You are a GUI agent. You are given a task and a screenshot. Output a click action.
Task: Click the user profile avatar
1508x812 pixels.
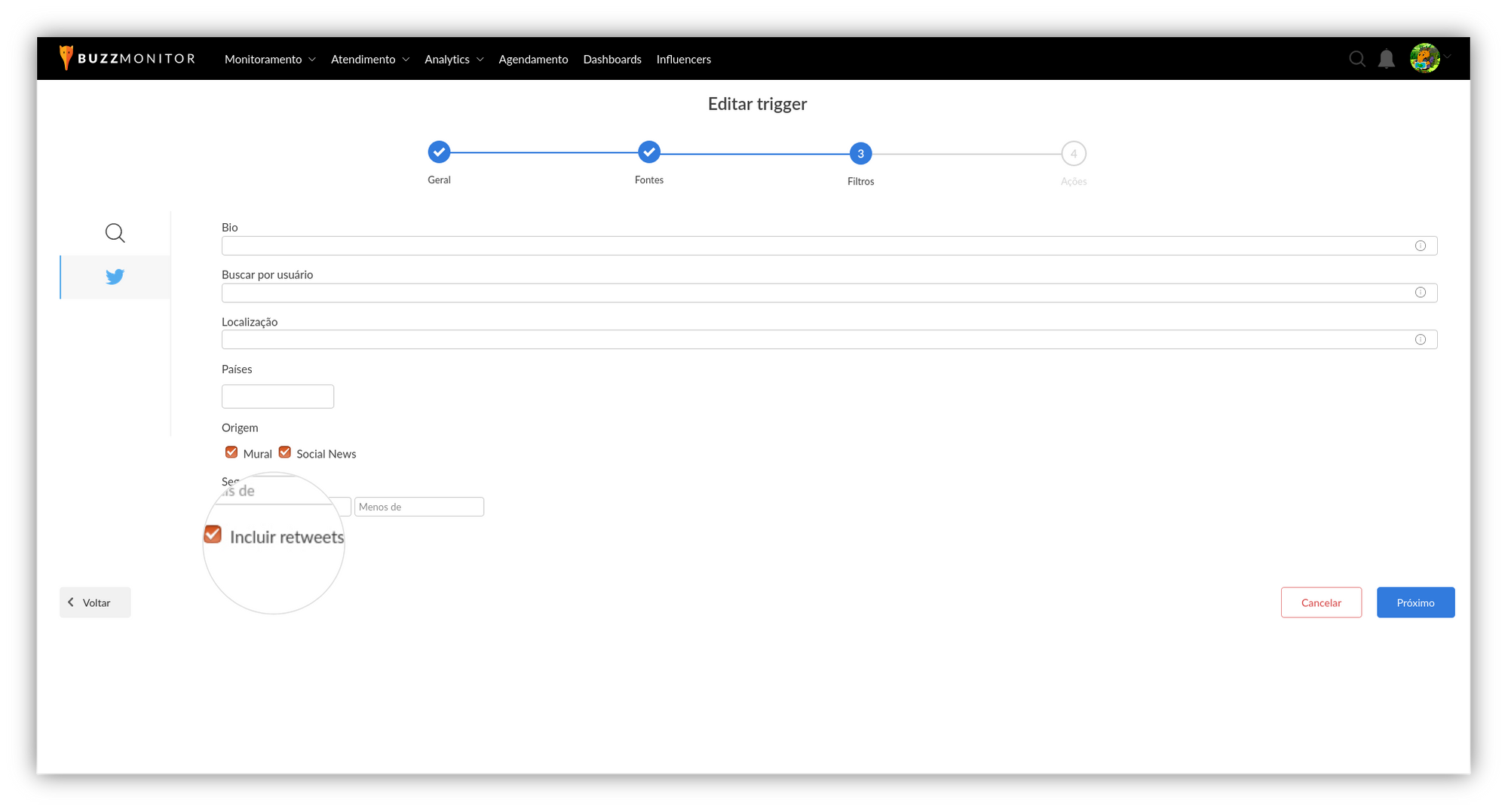1424,58
